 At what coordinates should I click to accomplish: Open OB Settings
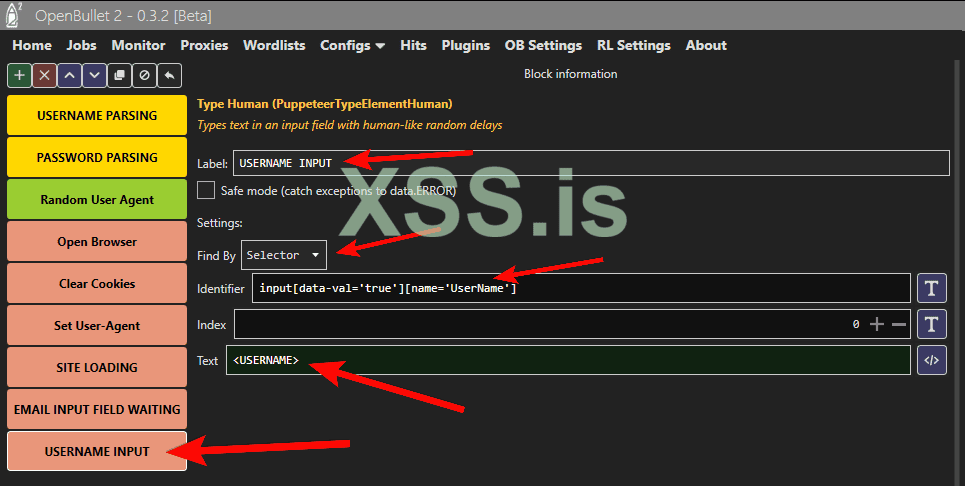pyautogui.click(x=543, y=46)
